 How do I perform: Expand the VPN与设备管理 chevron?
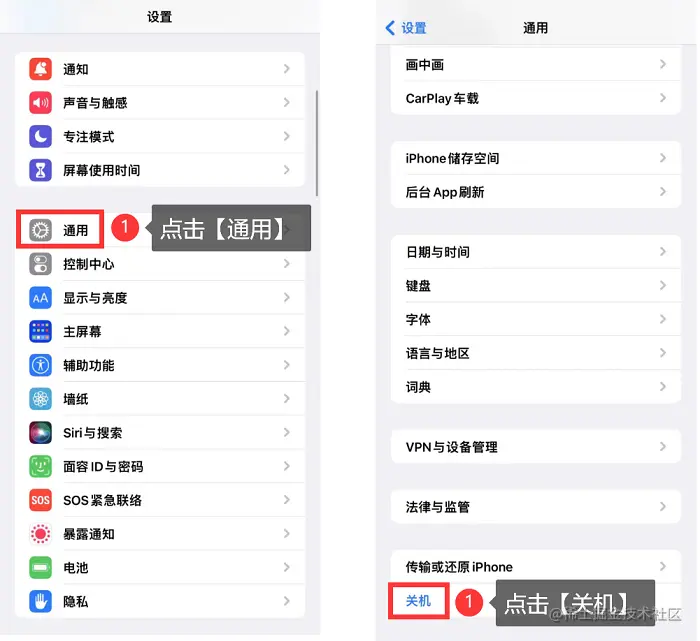tap(663, 446)
